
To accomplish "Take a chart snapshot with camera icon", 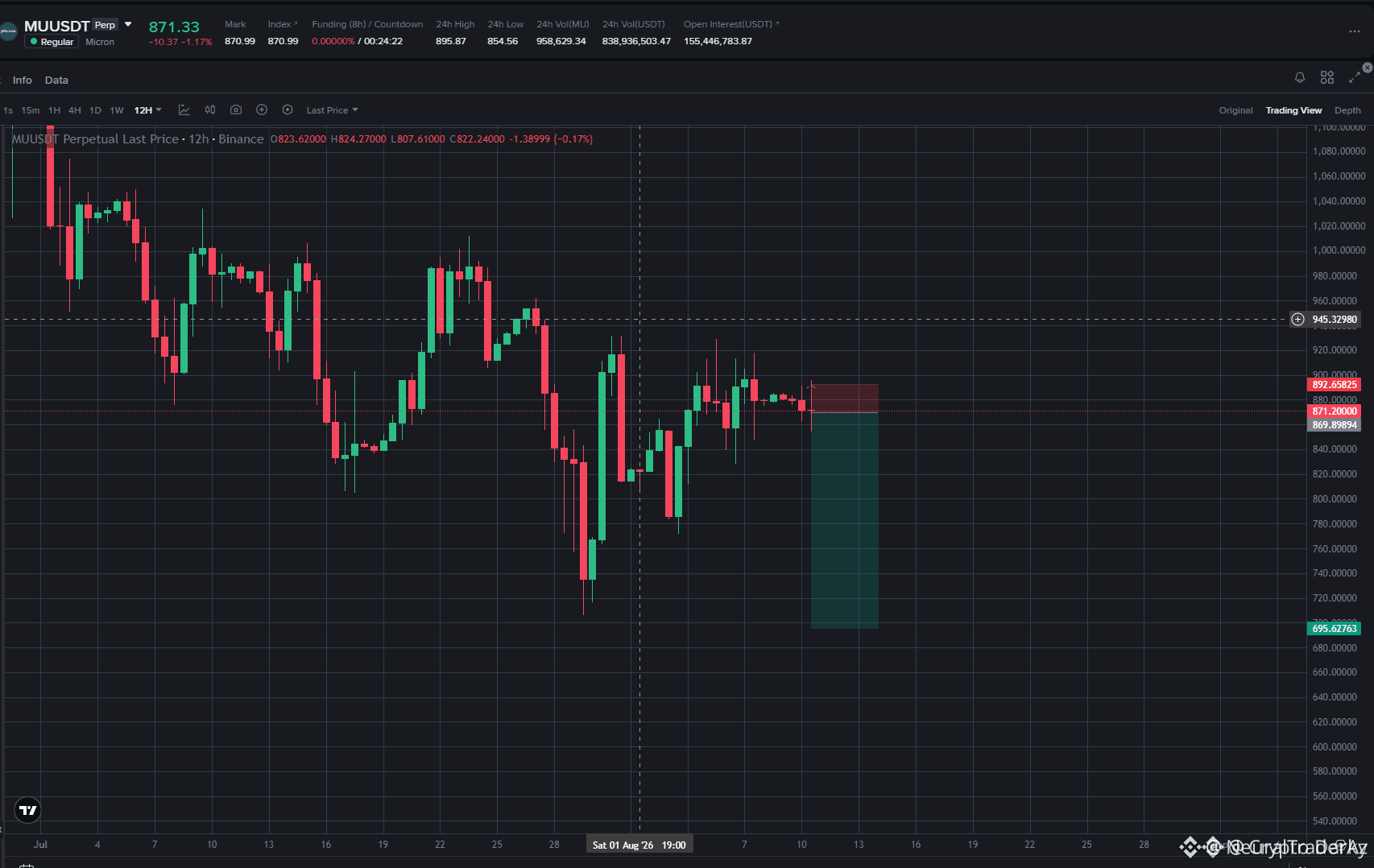I will tap(236, 110).
